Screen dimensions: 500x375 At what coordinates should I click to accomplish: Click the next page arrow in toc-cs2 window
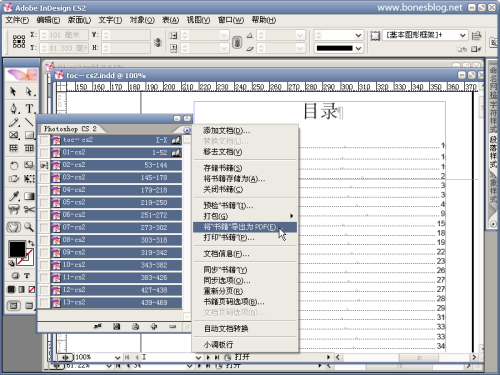coord(208,357)
